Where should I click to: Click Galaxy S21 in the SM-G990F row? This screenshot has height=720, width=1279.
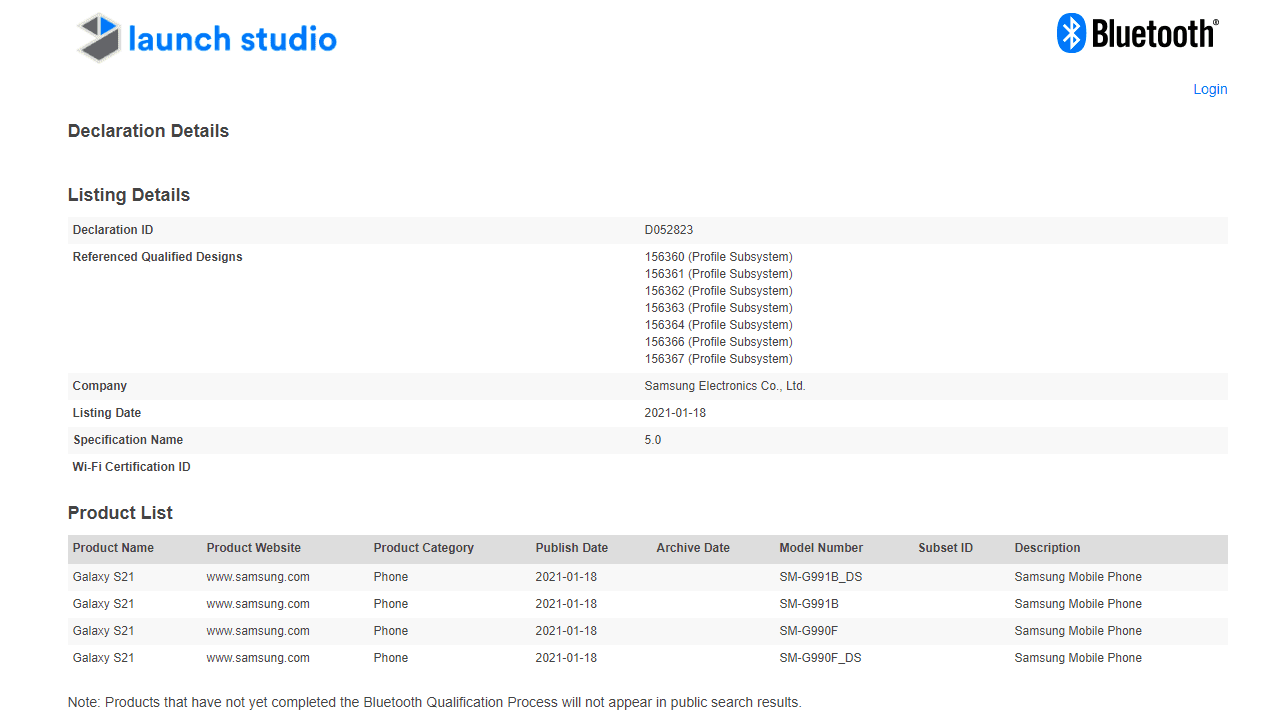pos(104,631)
